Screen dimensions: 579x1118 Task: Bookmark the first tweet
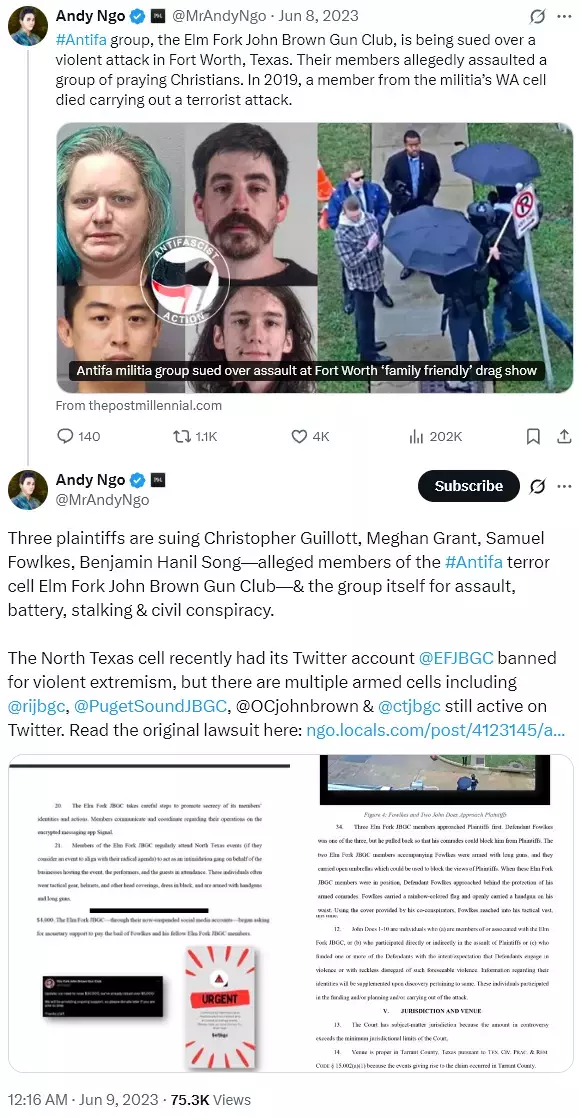(533, 436)
